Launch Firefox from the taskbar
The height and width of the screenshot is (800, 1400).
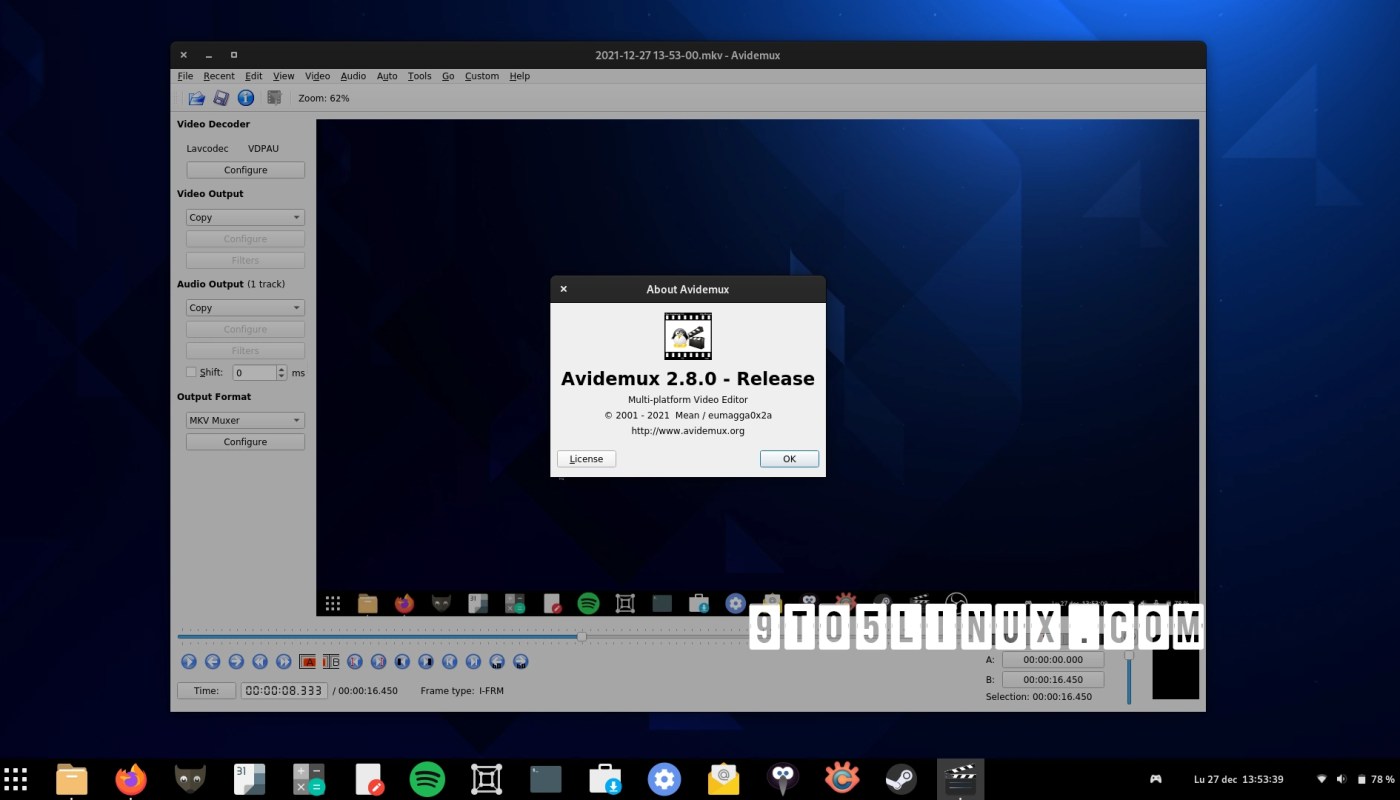tap(131, 779)
